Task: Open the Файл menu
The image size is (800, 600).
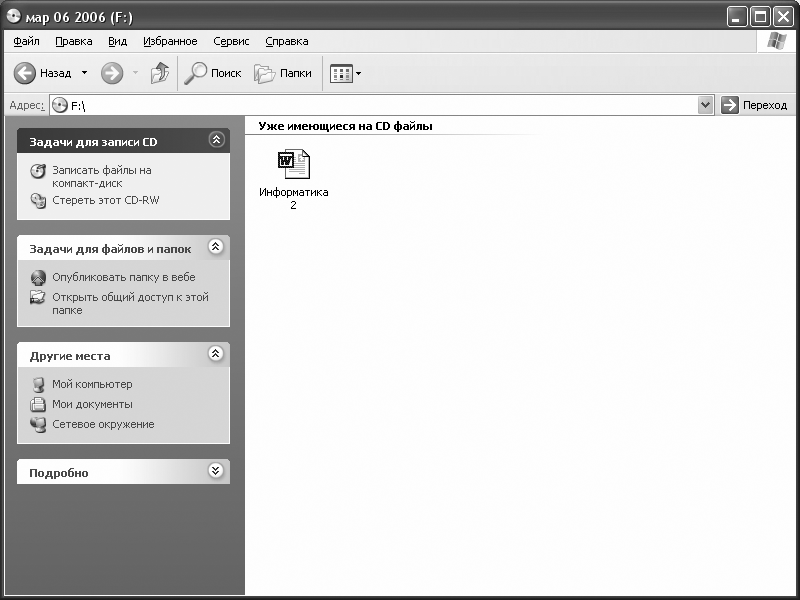Action: coord(27,41)
